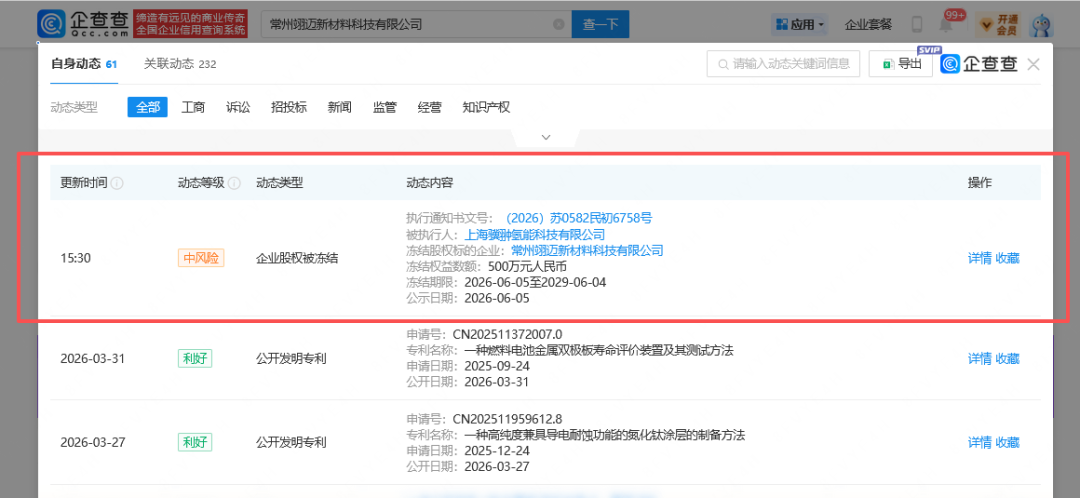1080x498 pixels.
Task: Filter by 工商 type
Action: 193,107
